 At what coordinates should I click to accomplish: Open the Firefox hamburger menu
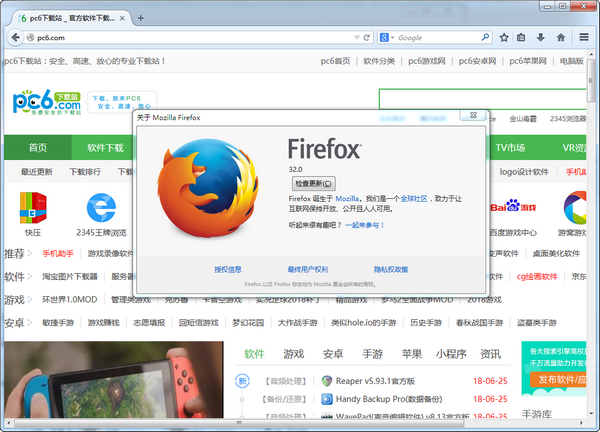point(584,37)
